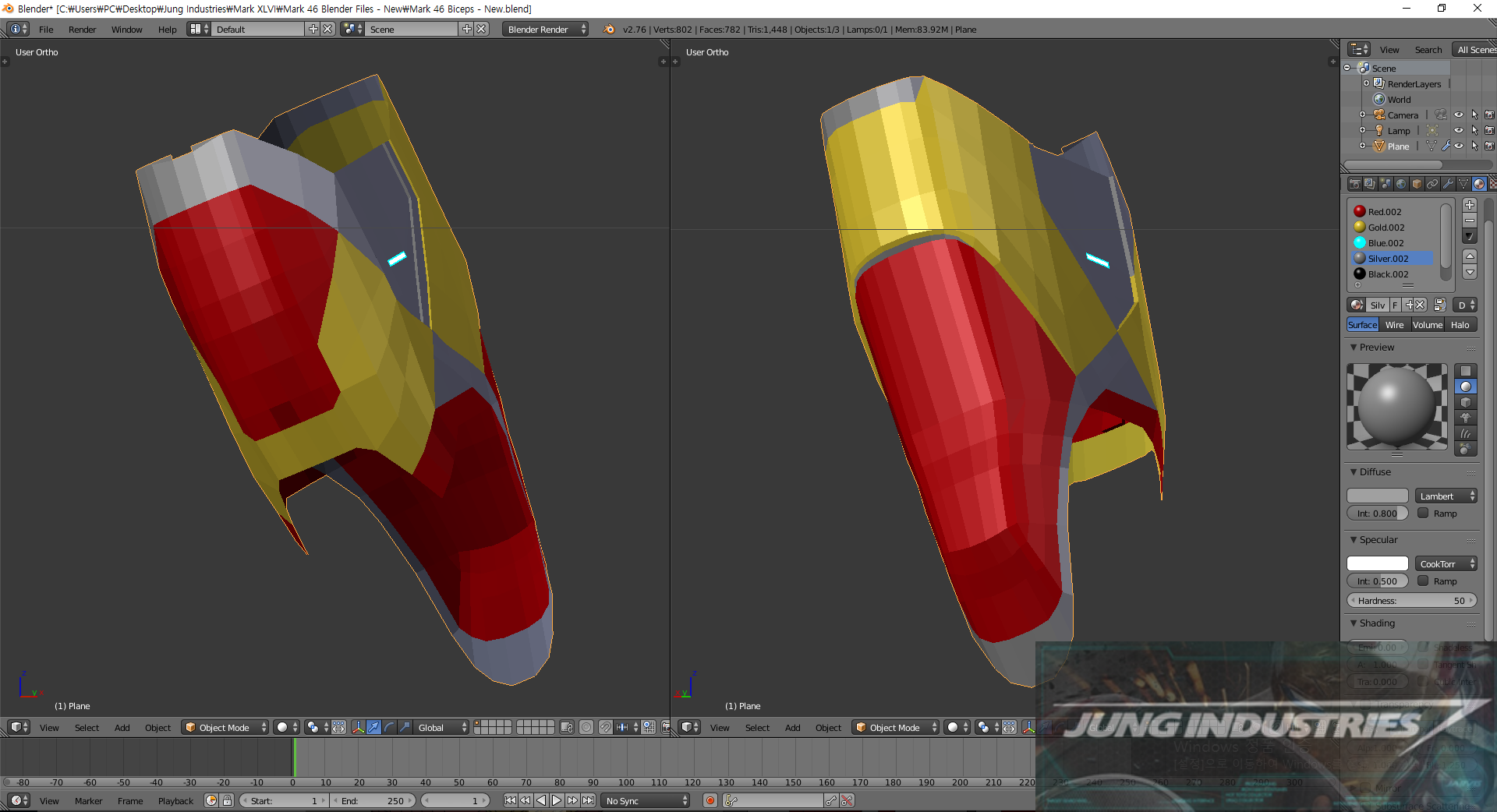Open the Constraints properties tab (chain icon)
The image size is (1497, 812).
pos(1432,184)
